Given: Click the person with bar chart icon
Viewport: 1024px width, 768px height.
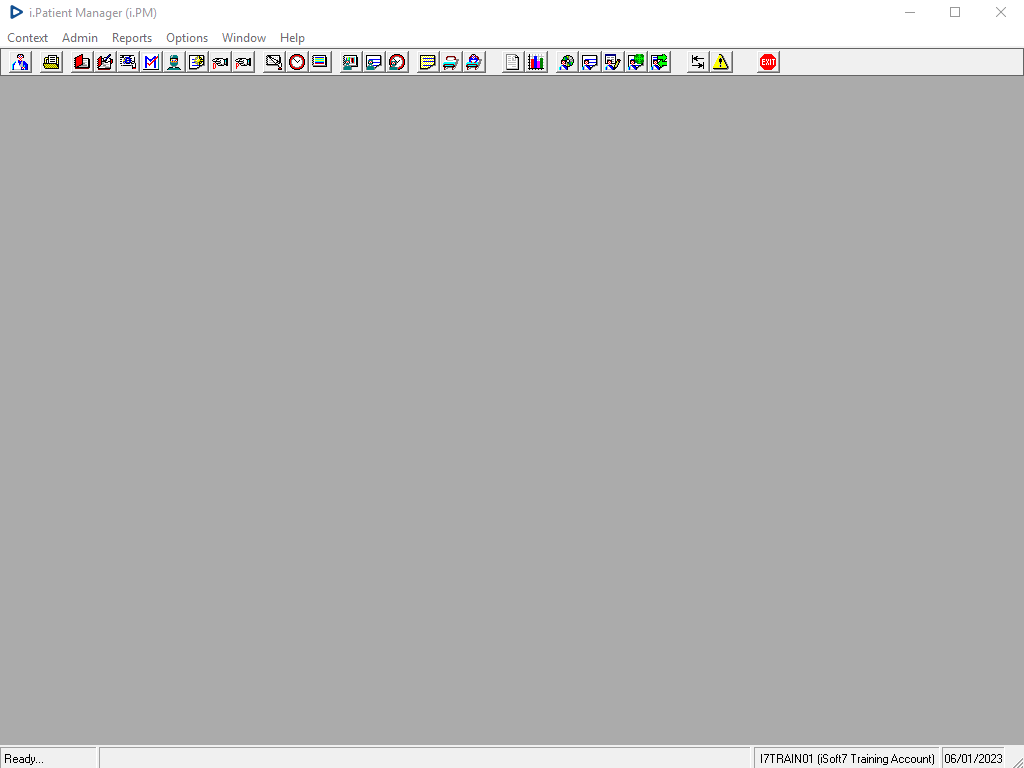Looking at the screenshot, I should coord(351,62).
